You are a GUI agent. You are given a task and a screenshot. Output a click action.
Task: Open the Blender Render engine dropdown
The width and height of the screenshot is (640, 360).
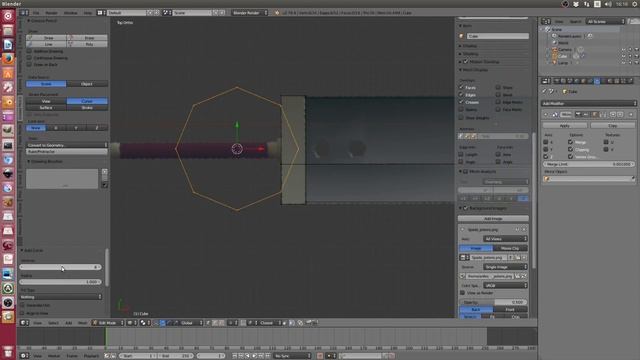click(x=250, y=13)
